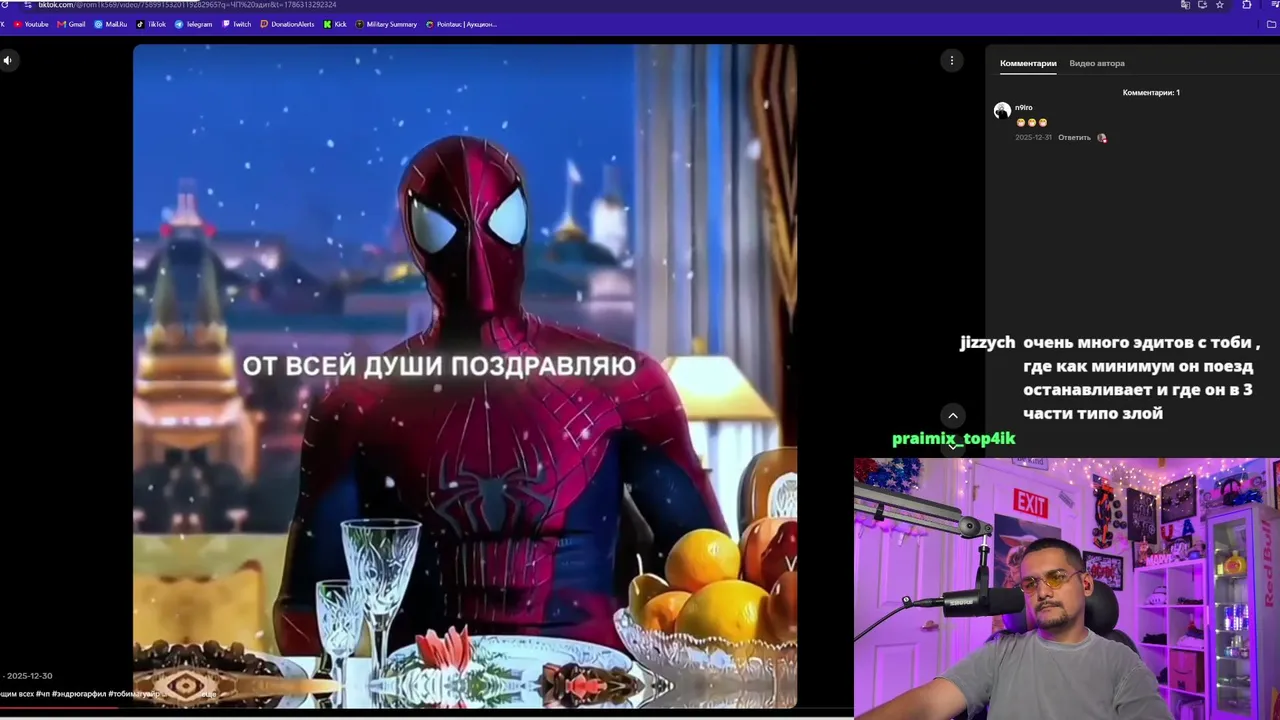Click the comment date 2025-12-31
The height and width of the screenshot is (720, 1280).
point(1033,138)
